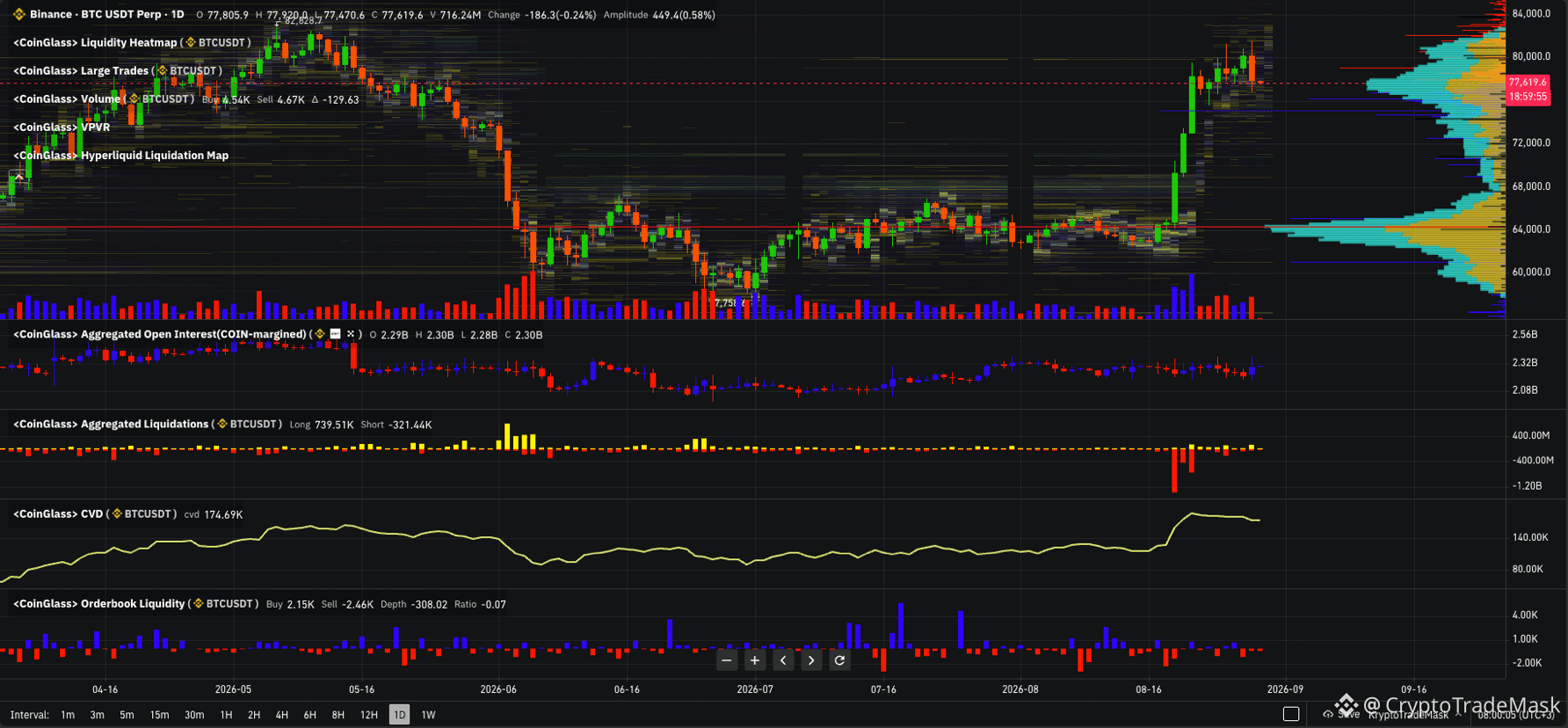
Task: Set the chart interval to 6H
Action: pos(310,715)
